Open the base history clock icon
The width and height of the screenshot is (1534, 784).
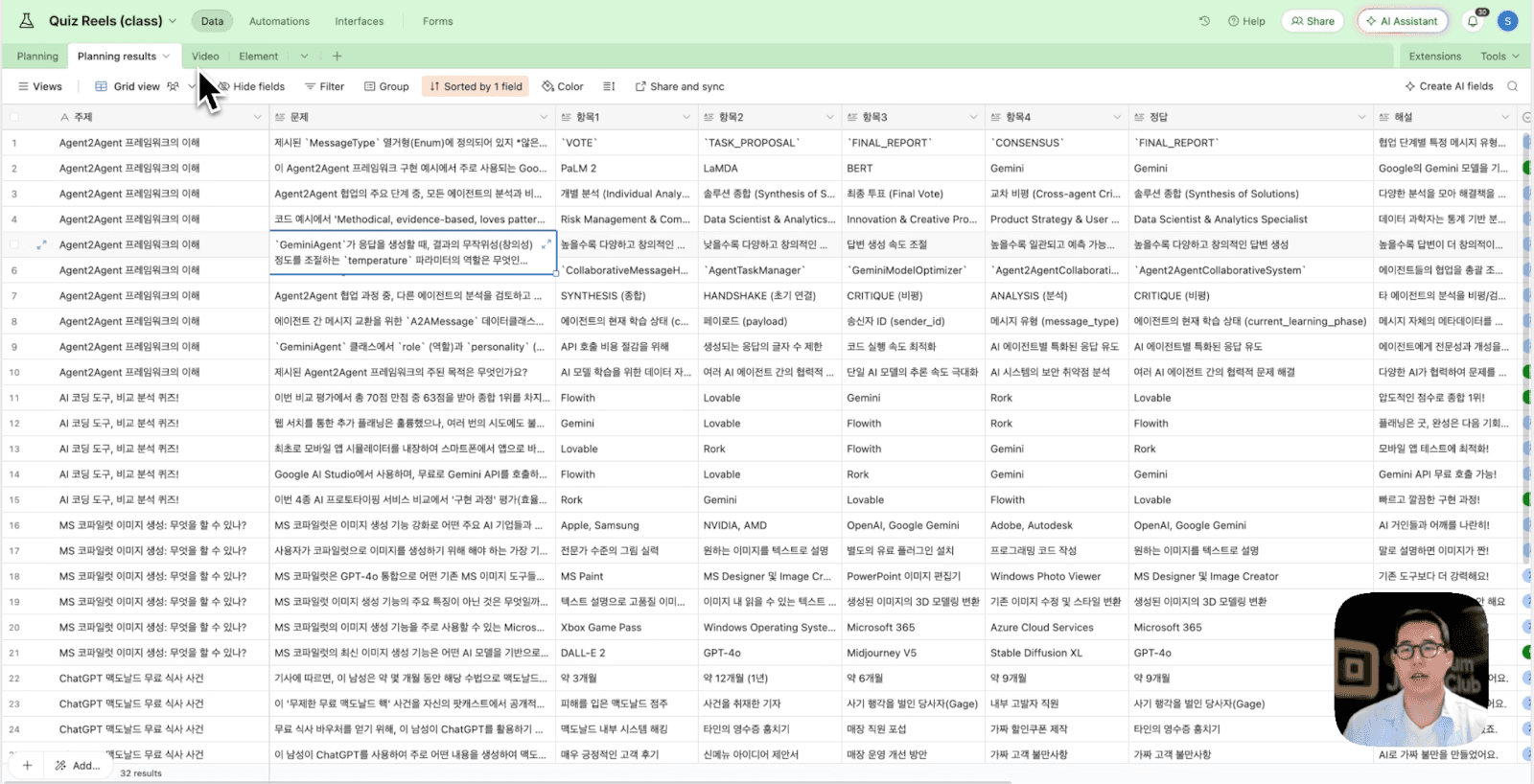[1204, 20]
